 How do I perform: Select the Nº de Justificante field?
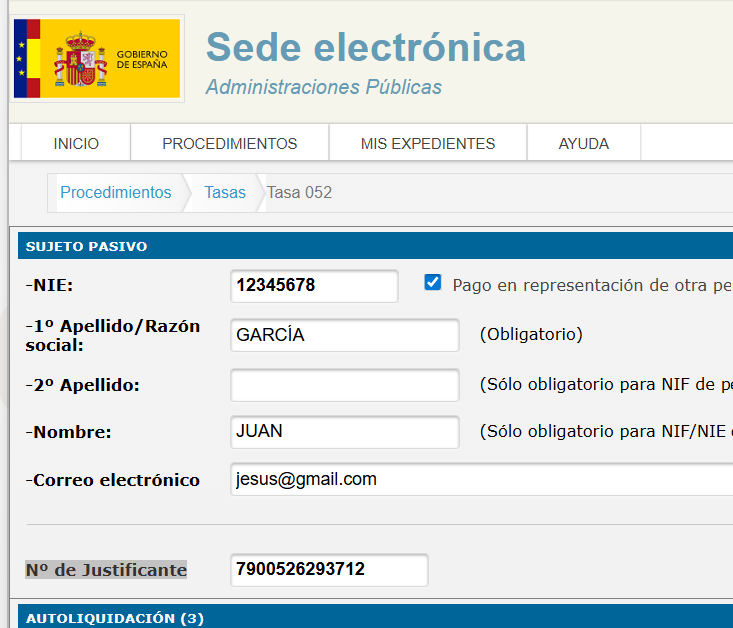click(x=329, y=570)
